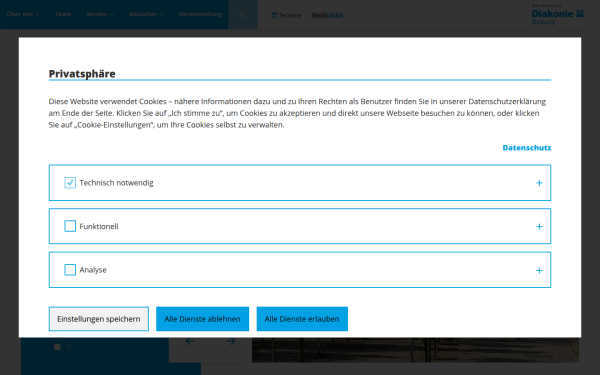This screenshot has height=375, width=600.
Task: Click Alle Dienste ablehnen button
Action: click(202, 319)
